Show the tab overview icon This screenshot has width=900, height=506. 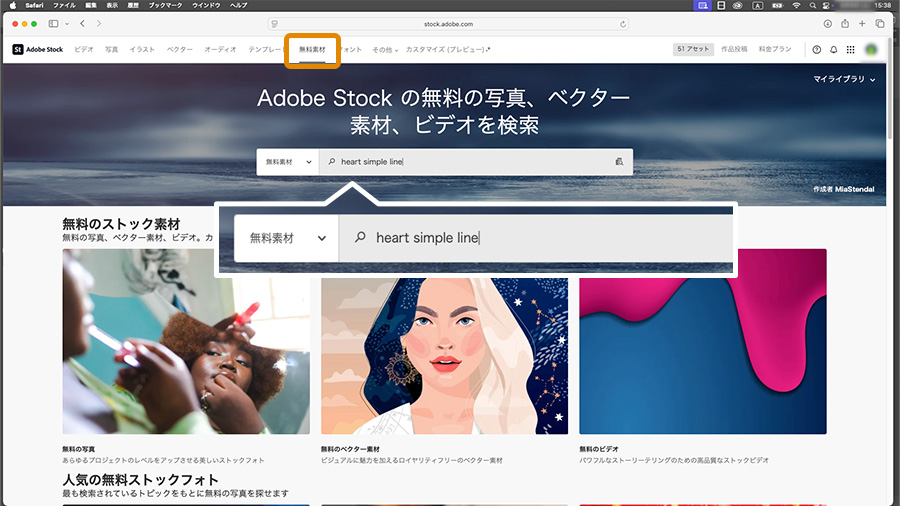(x=880, y=24)
